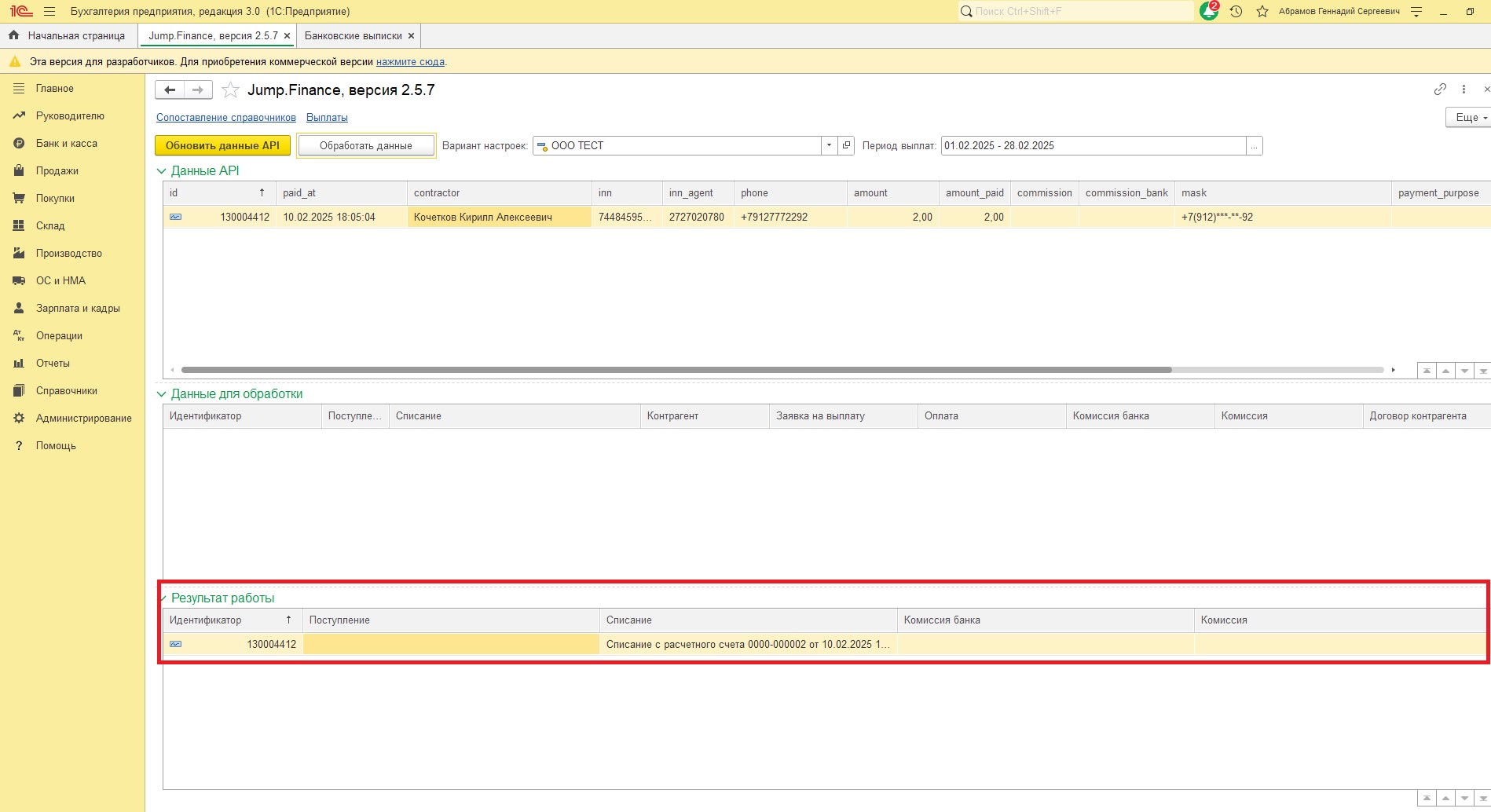Click back navigation arrow
Screen dimensions: 1491x812
170,90
